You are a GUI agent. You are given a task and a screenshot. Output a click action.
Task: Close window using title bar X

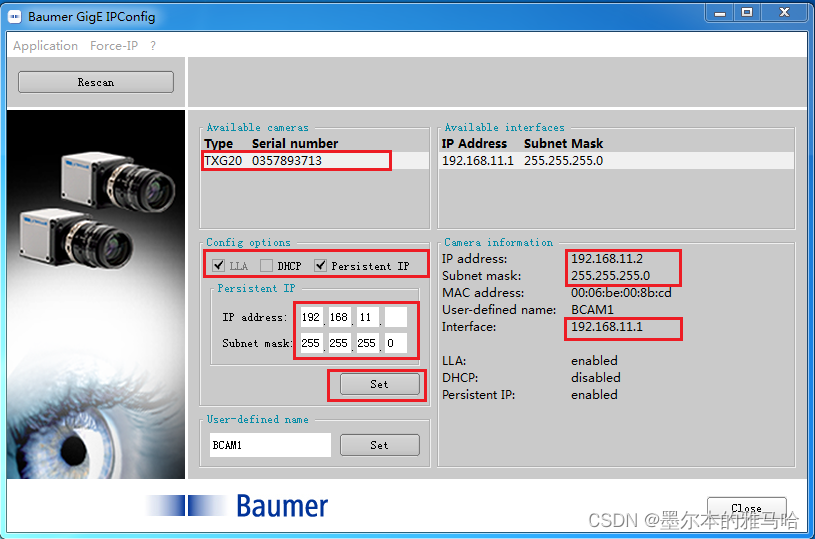pos(785,12)
